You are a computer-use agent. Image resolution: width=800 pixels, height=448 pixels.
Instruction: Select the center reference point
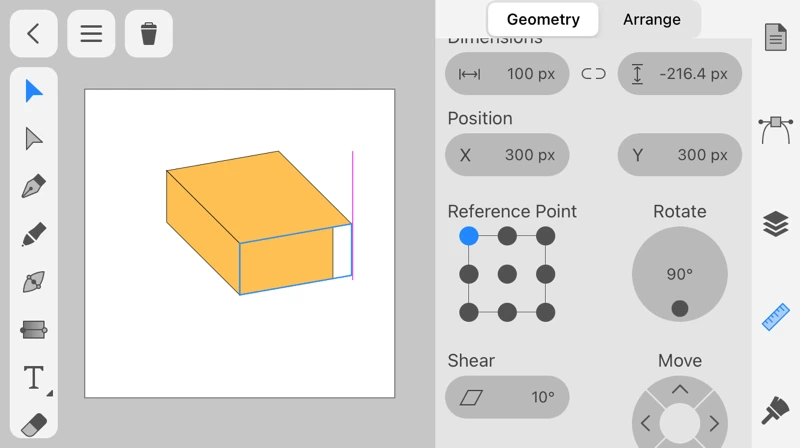point(507,274)
